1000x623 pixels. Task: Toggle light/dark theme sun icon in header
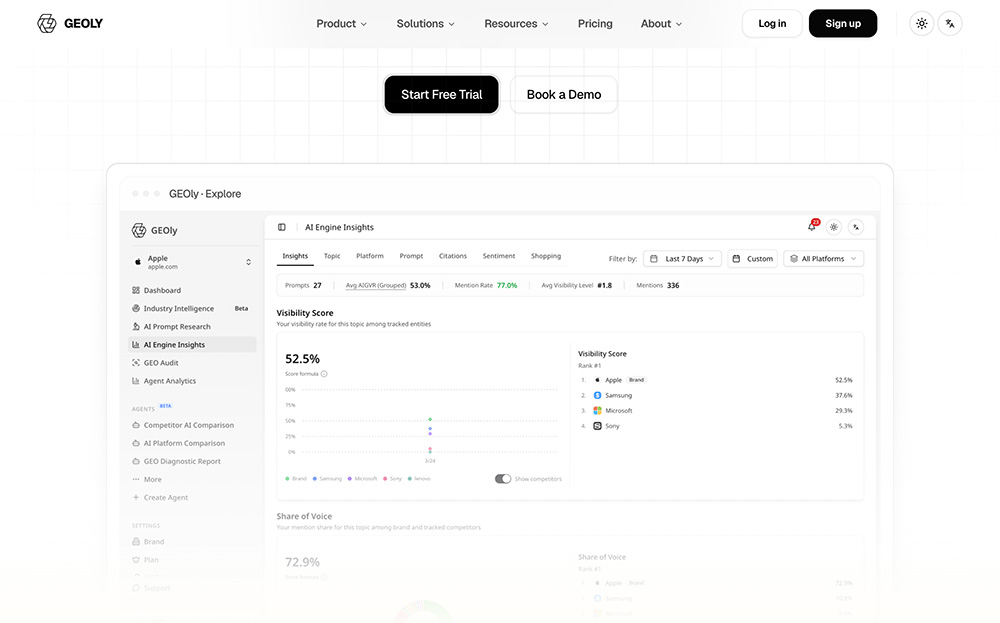pos(921,24)
